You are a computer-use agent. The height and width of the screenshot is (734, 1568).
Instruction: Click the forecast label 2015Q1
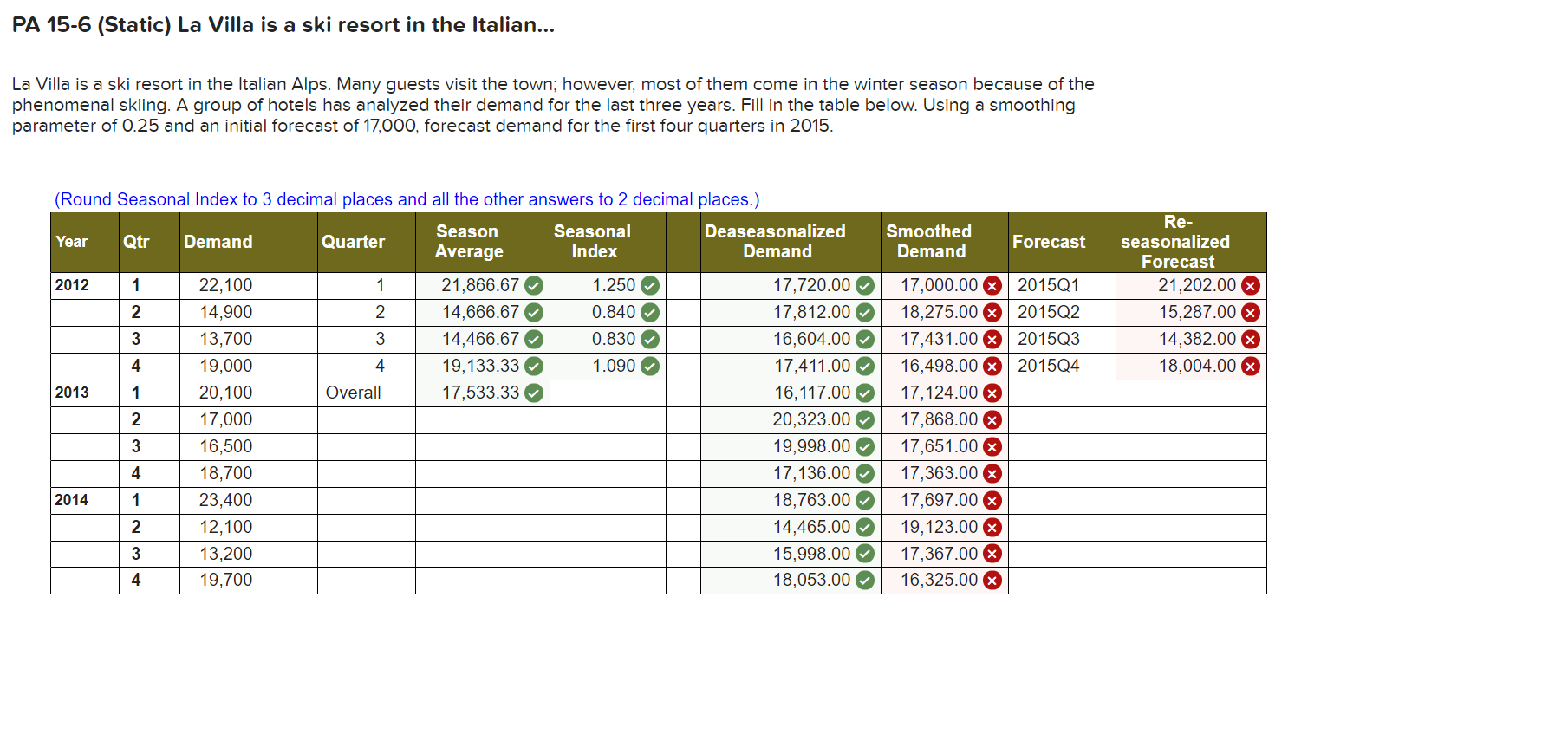tap(1048, 285)
